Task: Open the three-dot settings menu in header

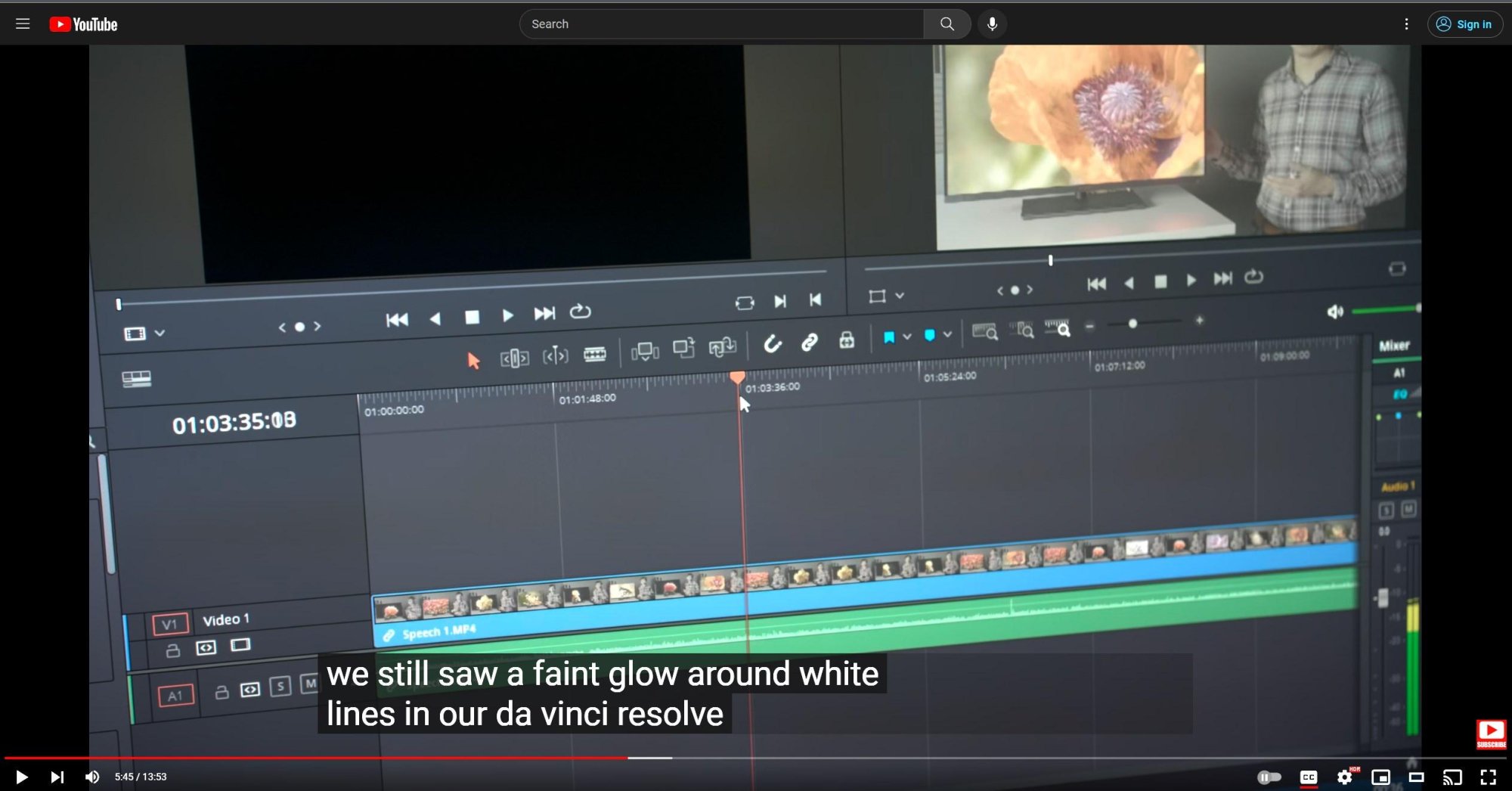Action: pyautogui.click(x=1406, y=24)
